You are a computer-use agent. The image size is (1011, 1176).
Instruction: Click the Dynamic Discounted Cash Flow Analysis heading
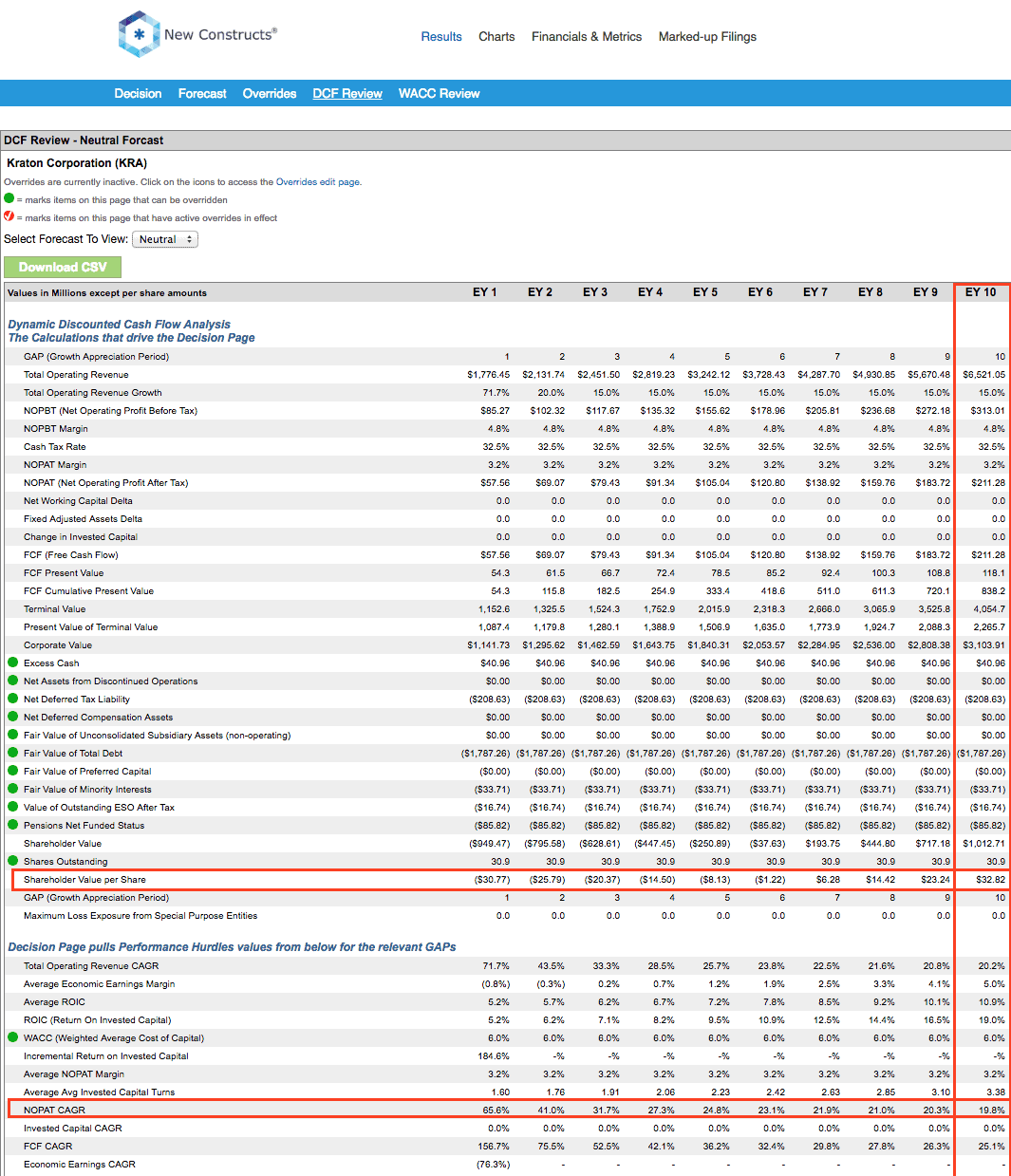pyautogui.click(x=120, y=325)
